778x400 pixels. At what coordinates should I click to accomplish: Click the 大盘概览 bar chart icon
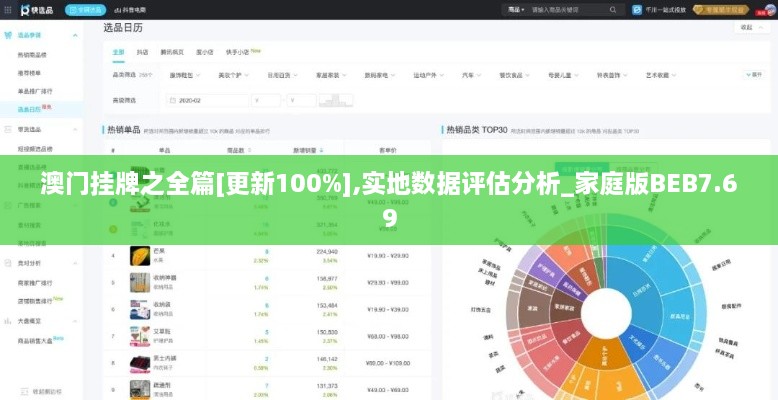pyautogui.click(x=8, y=321)
